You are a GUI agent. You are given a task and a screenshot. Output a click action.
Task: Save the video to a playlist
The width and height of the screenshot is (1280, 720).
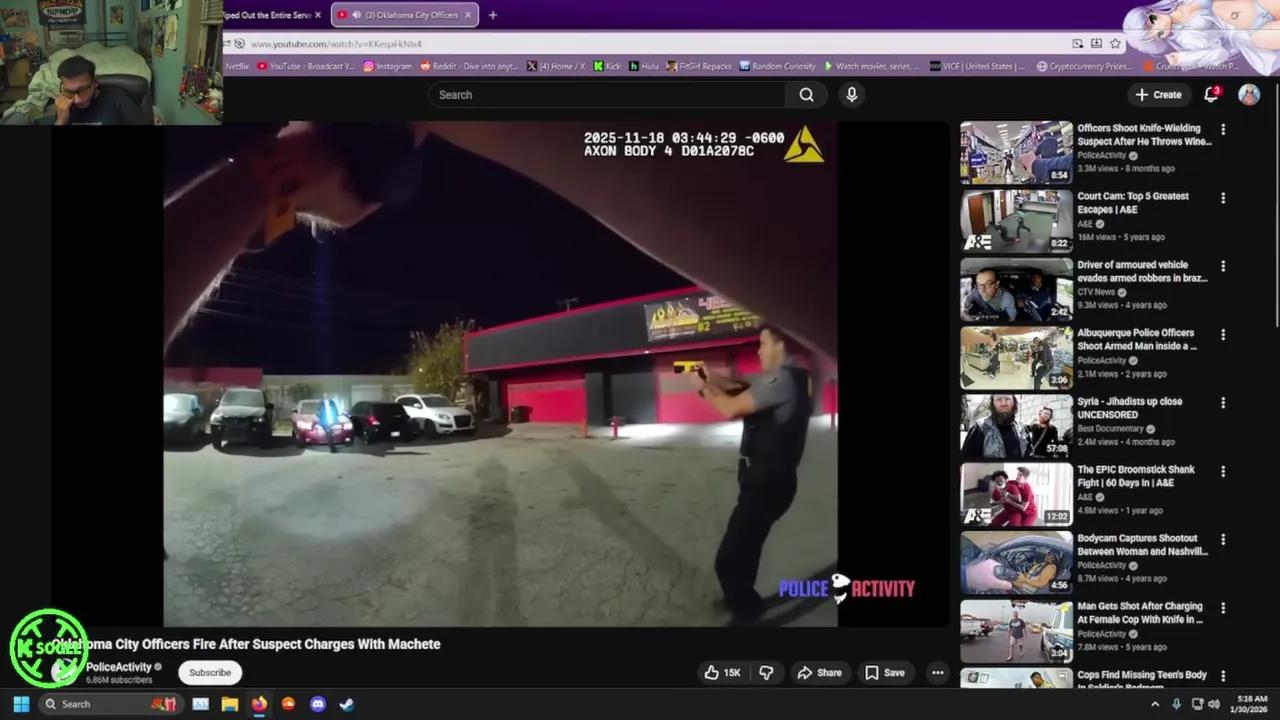tap(884, 672)
